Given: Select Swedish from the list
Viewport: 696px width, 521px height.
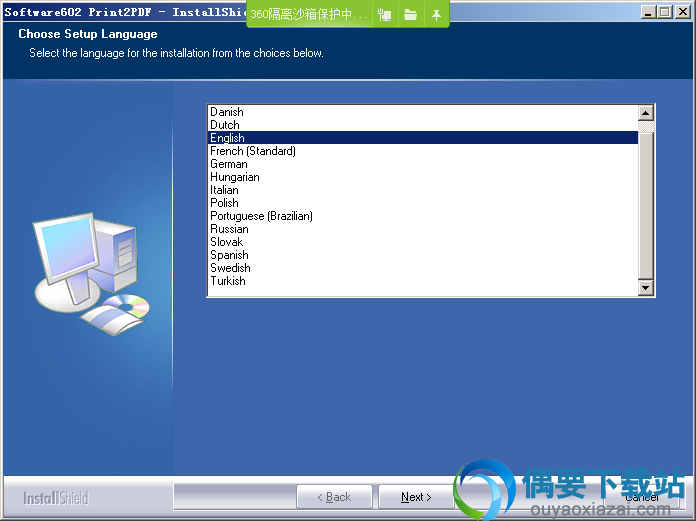Looking at the screenshot, I should [423, 268].
